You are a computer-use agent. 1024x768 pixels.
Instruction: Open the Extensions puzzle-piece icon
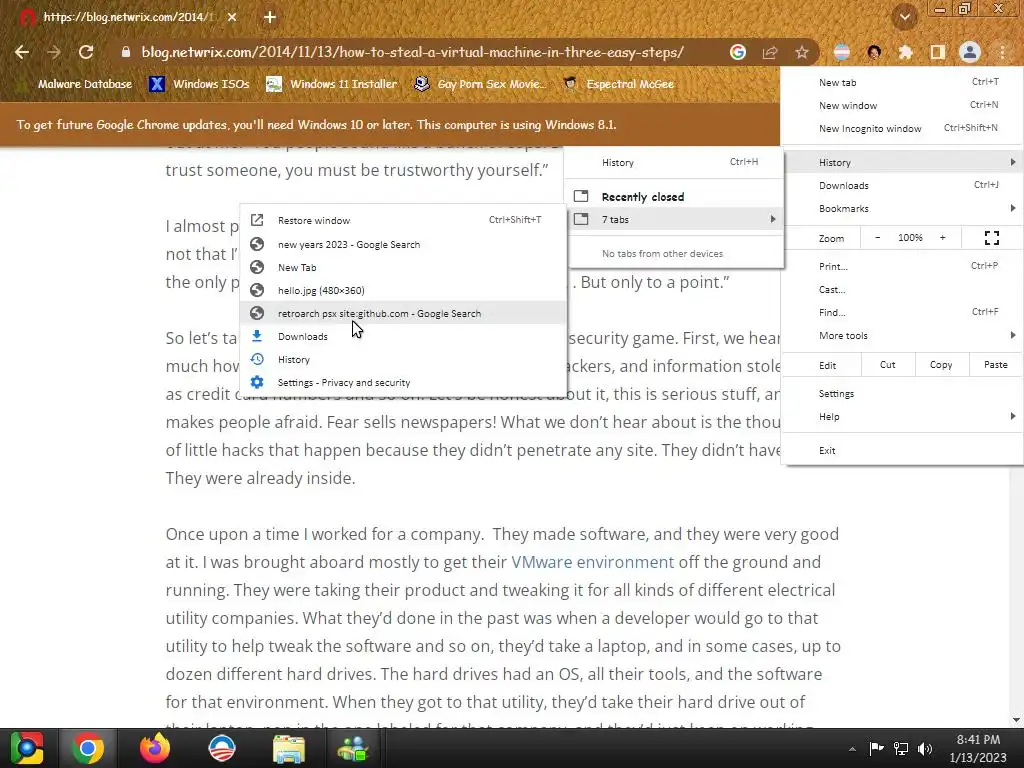click(906, 52)
